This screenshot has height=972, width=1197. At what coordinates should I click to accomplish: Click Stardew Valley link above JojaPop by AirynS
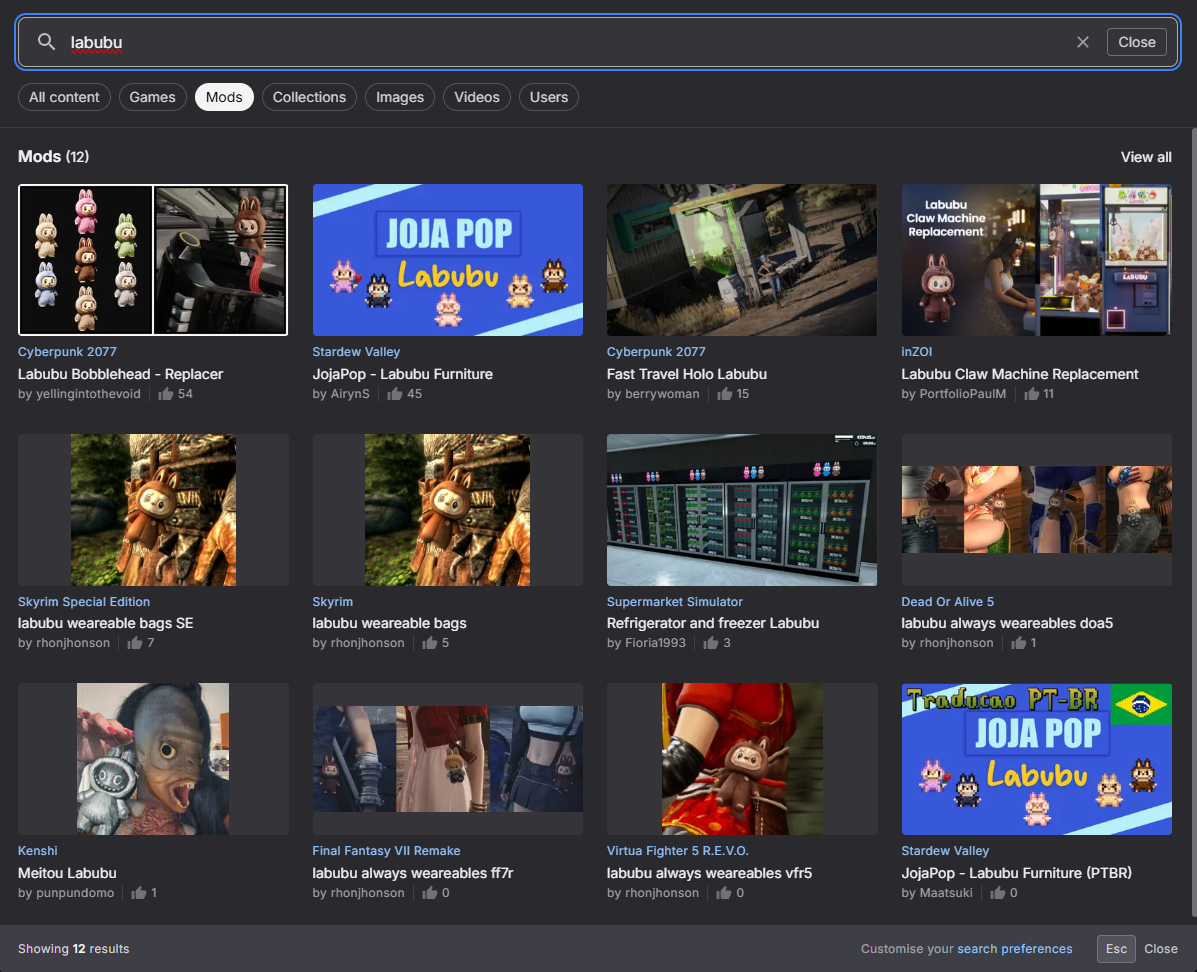click(356, 352)
